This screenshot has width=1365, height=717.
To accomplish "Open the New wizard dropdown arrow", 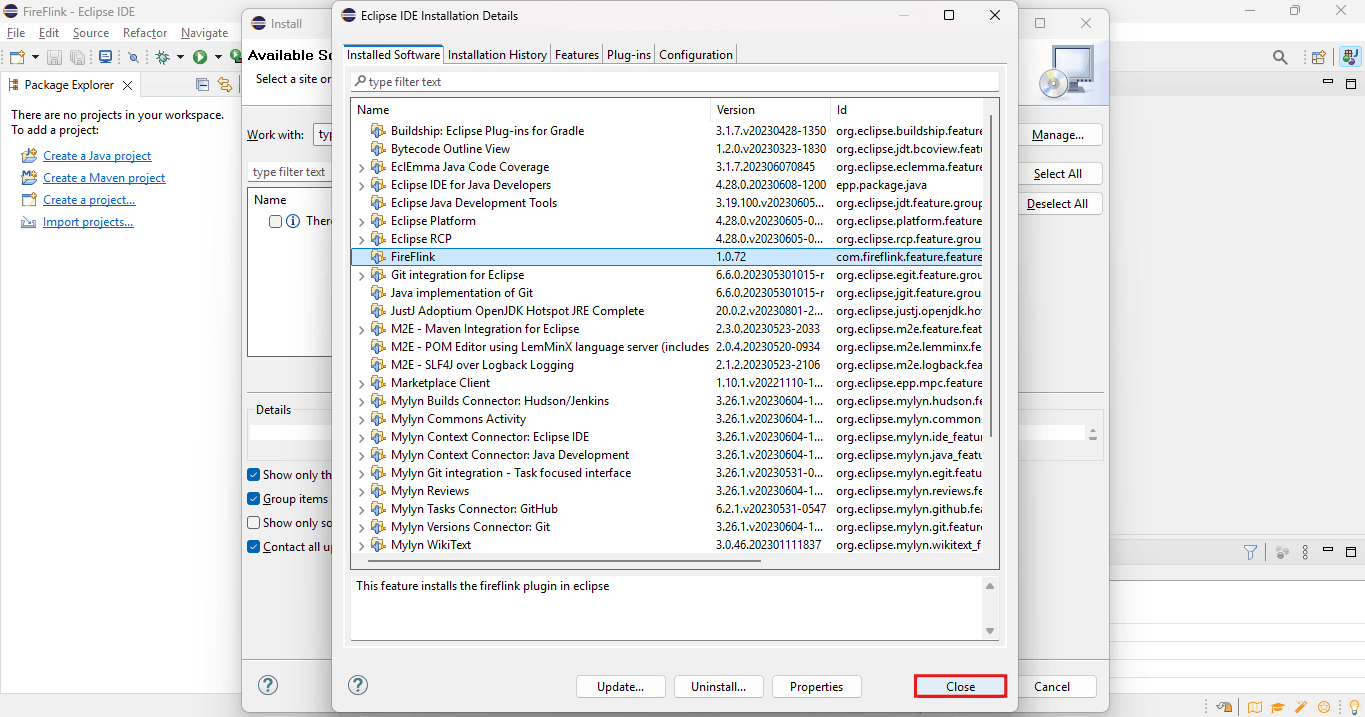I will 35,57.
